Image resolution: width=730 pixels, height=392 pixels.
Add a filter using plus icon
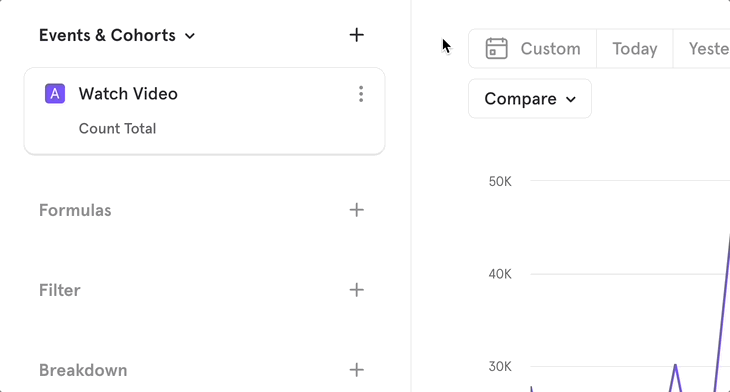(x=357, y=290)
